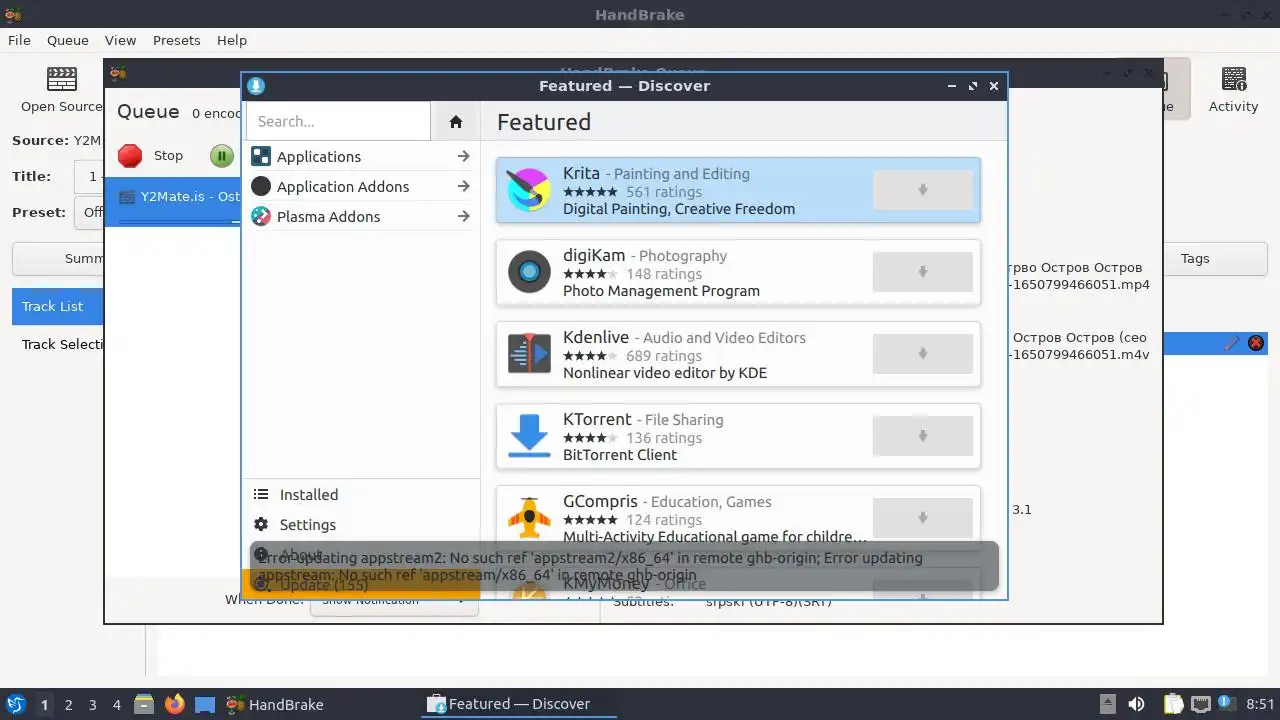Click the Applications category icon
This screenshot has width=1280, height=720.
(x=261, y=156)
